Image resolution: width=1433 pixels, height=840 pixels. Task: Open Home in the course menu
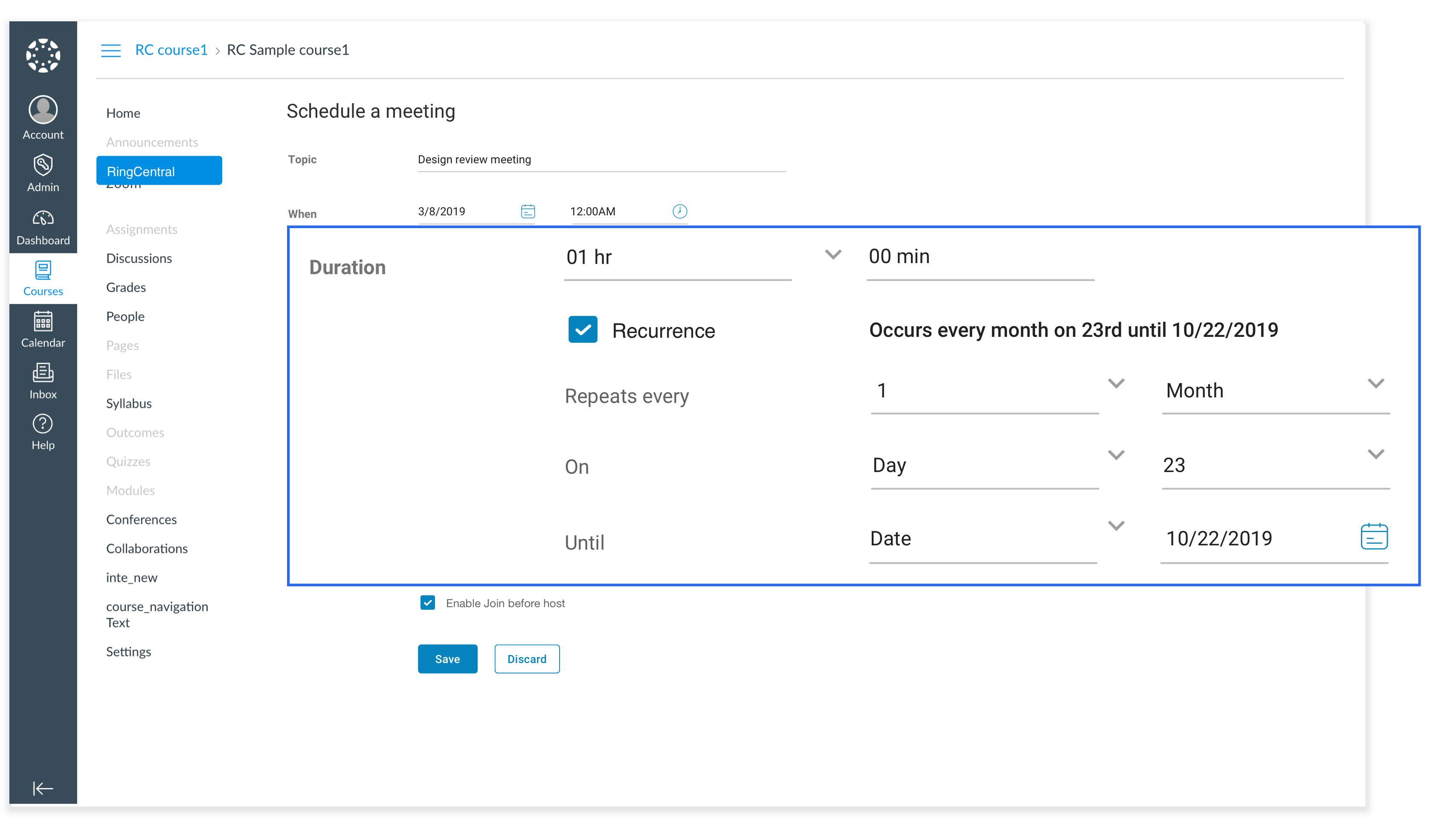point(123,113)
